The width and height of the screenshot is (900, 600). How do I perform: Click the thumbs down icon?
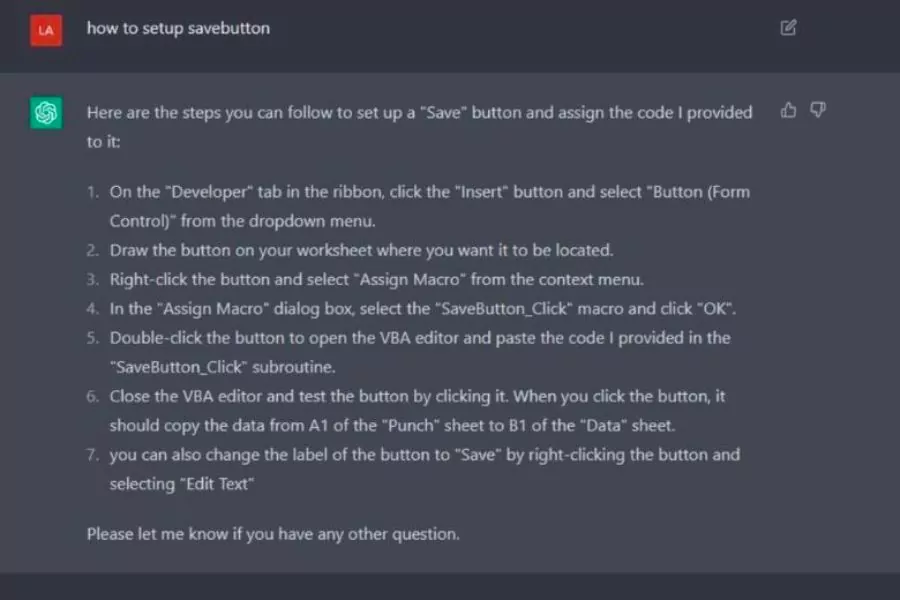[818, 110]
